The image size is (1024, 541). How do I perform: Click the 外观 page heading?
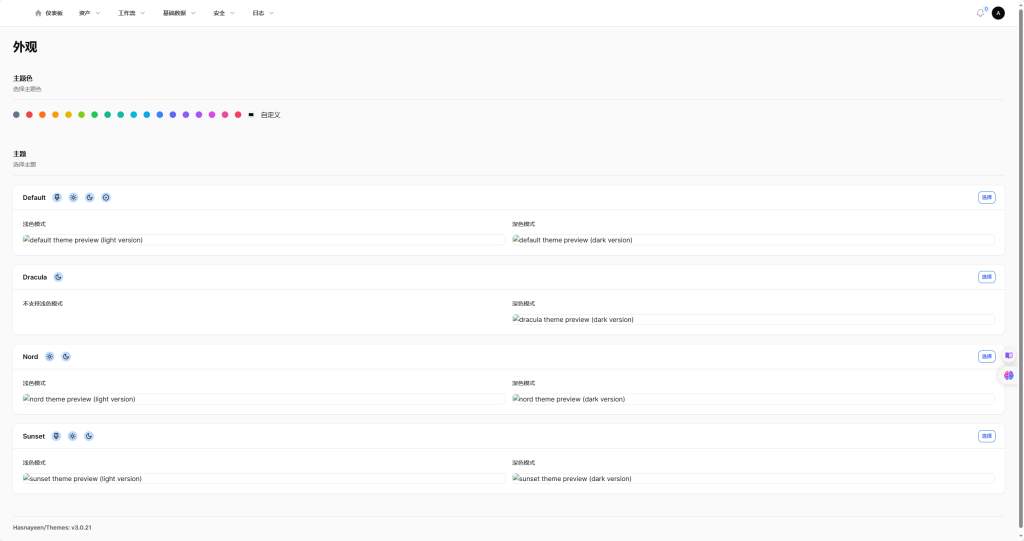coord(25,47)
